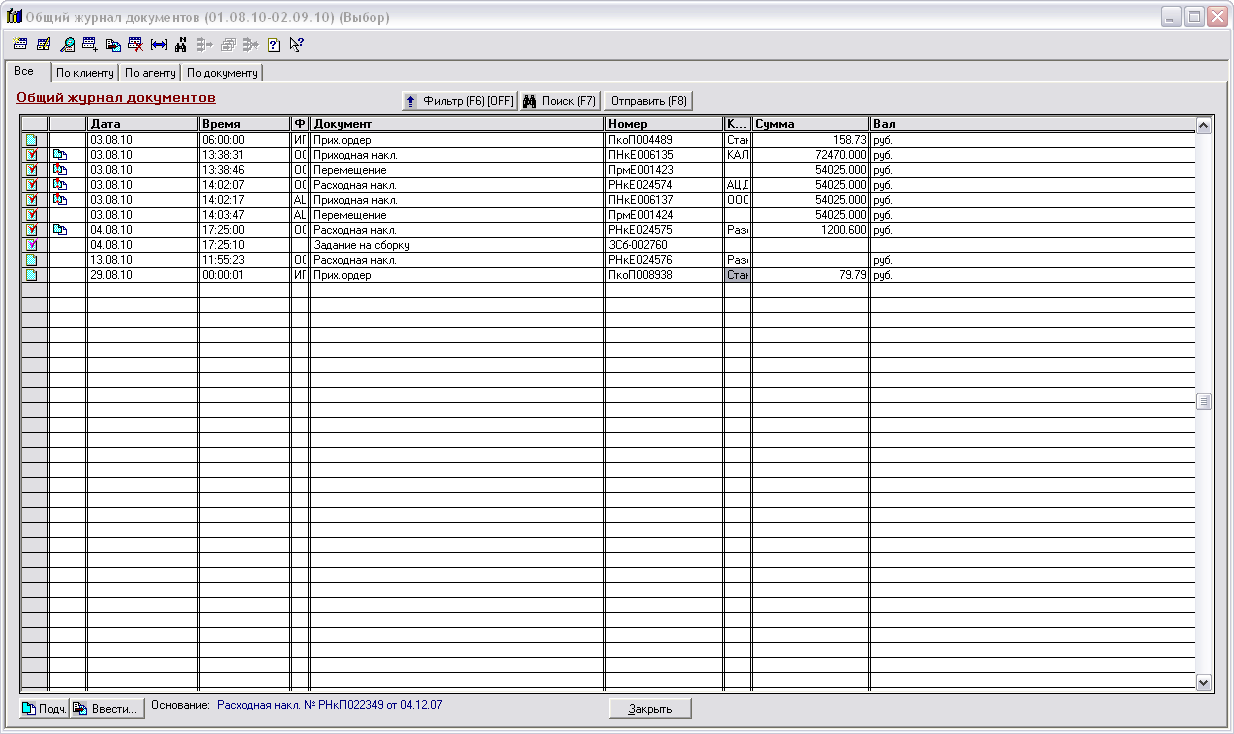1234x734 pixels.
Task: Click the add row plus icon
Action: point(90,44)
